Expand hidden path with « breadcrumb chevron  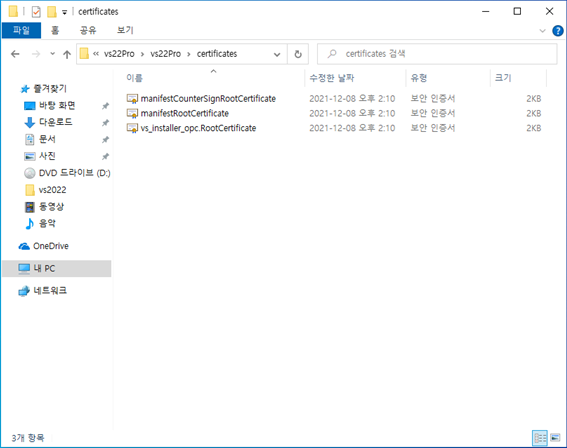pos(96,54)
